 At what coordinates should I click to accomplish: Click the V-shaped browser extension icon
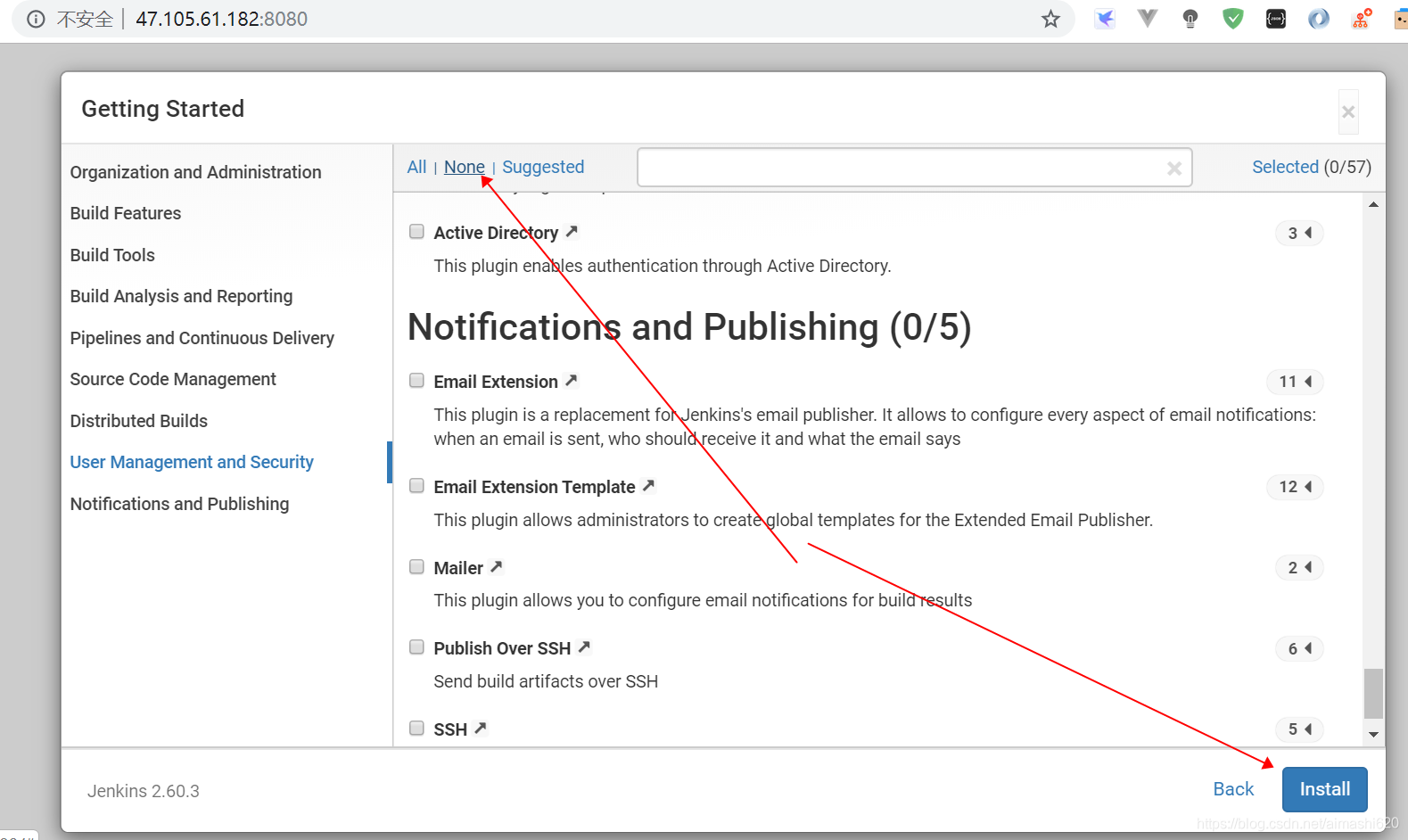[1148, 18]
